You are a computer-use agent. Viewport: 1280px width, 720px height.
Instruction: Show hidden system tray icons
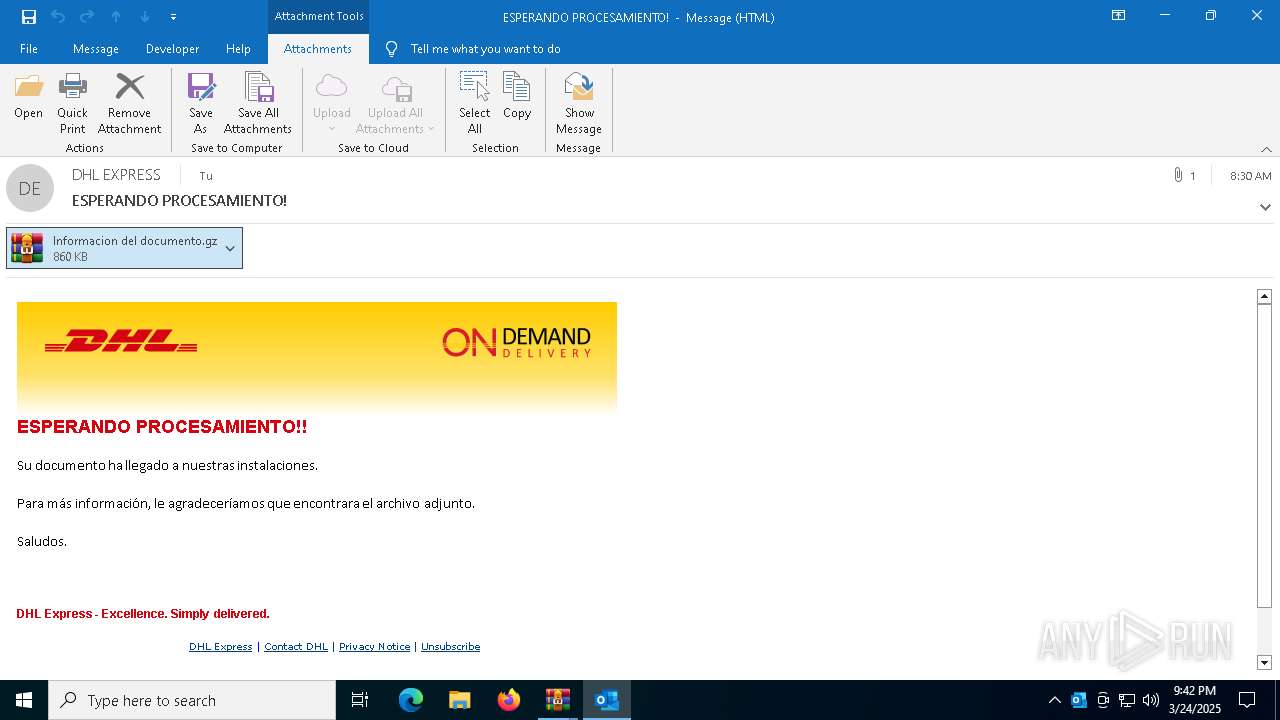point(1054,700)
